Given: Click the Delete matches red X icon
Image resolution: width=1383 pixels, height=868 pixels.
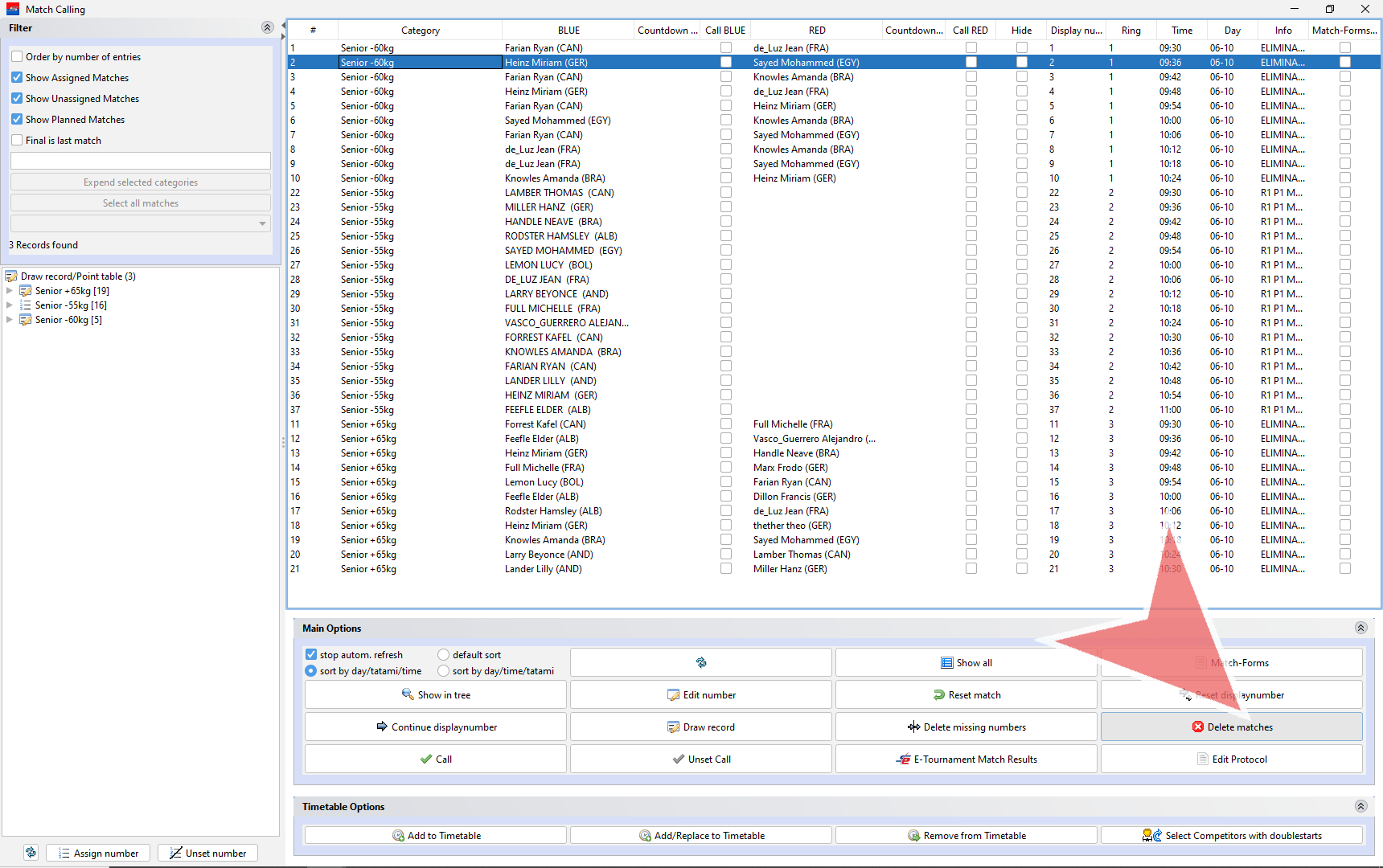Looking at the screenshot, I should tap(1197, 727).
